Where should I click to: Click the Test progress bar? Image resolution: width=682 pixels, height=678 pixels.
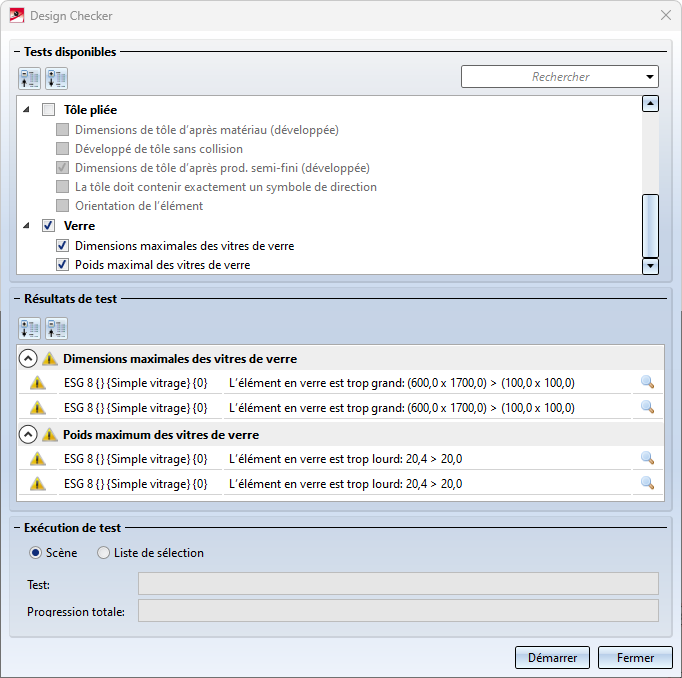point(398,584)
